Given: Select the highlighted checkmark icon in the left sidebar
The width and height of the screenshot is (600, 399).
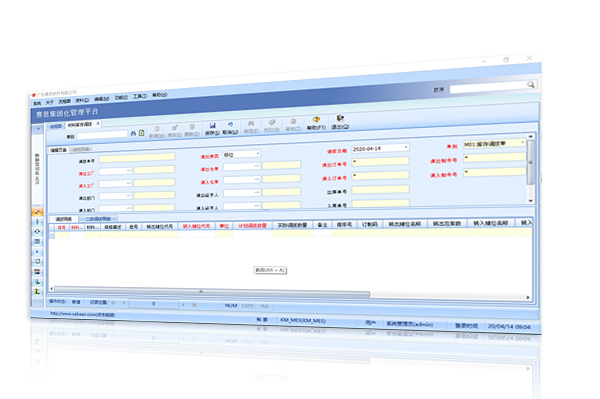Looking at the screenshot, I should click(37, 212).
